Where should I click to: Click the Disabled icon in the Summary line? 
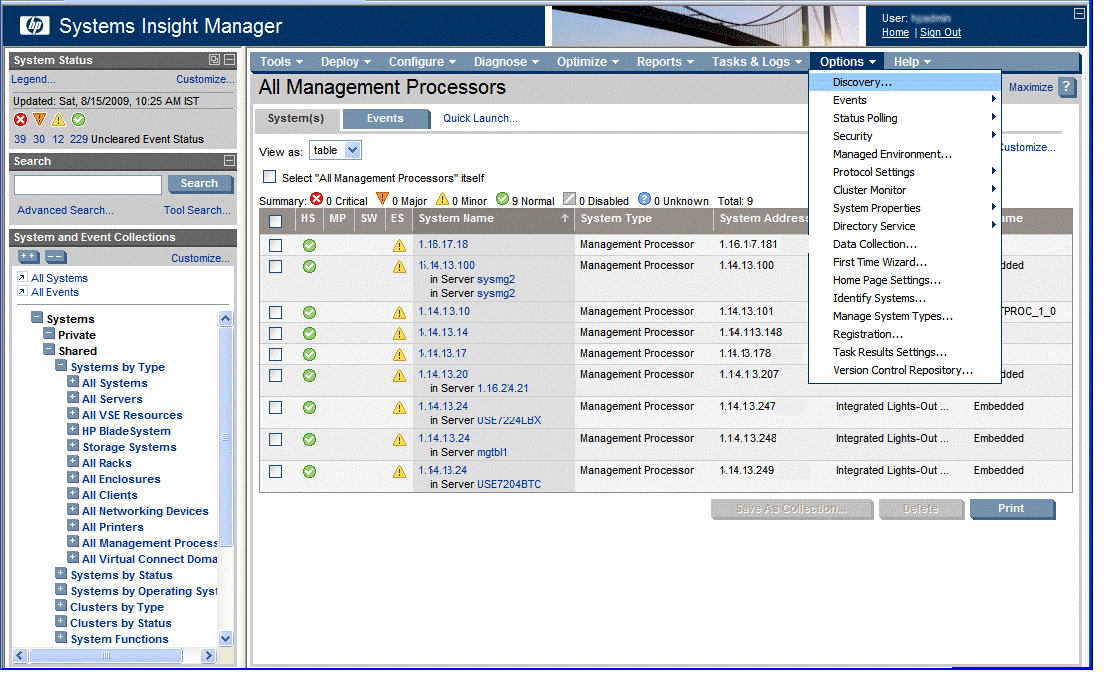tap(570, 199)
